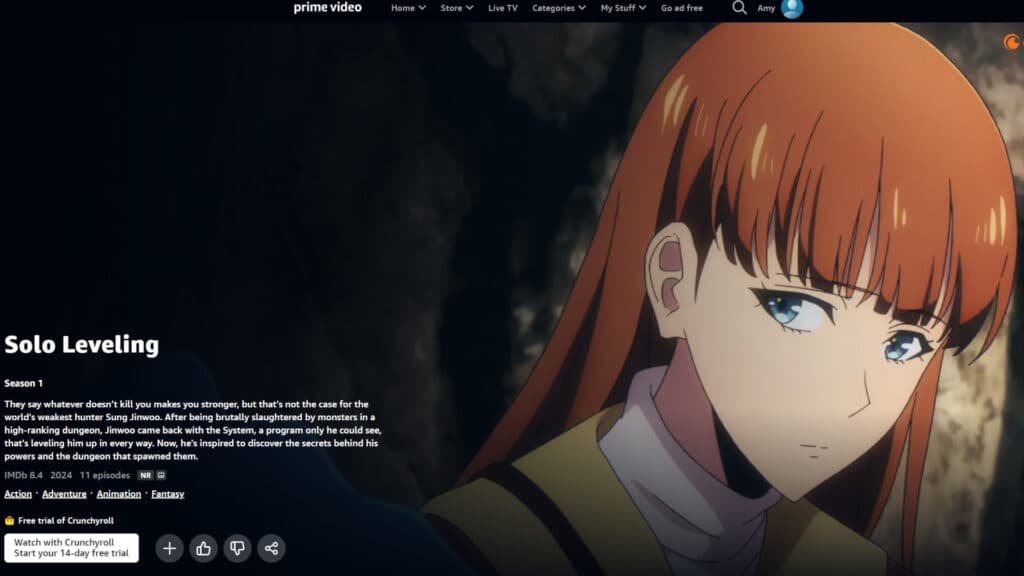The width and height of the screenshot is (1024, 576).
Task: Give Solo Leveling a thumbs up
Action: (203, 548)
